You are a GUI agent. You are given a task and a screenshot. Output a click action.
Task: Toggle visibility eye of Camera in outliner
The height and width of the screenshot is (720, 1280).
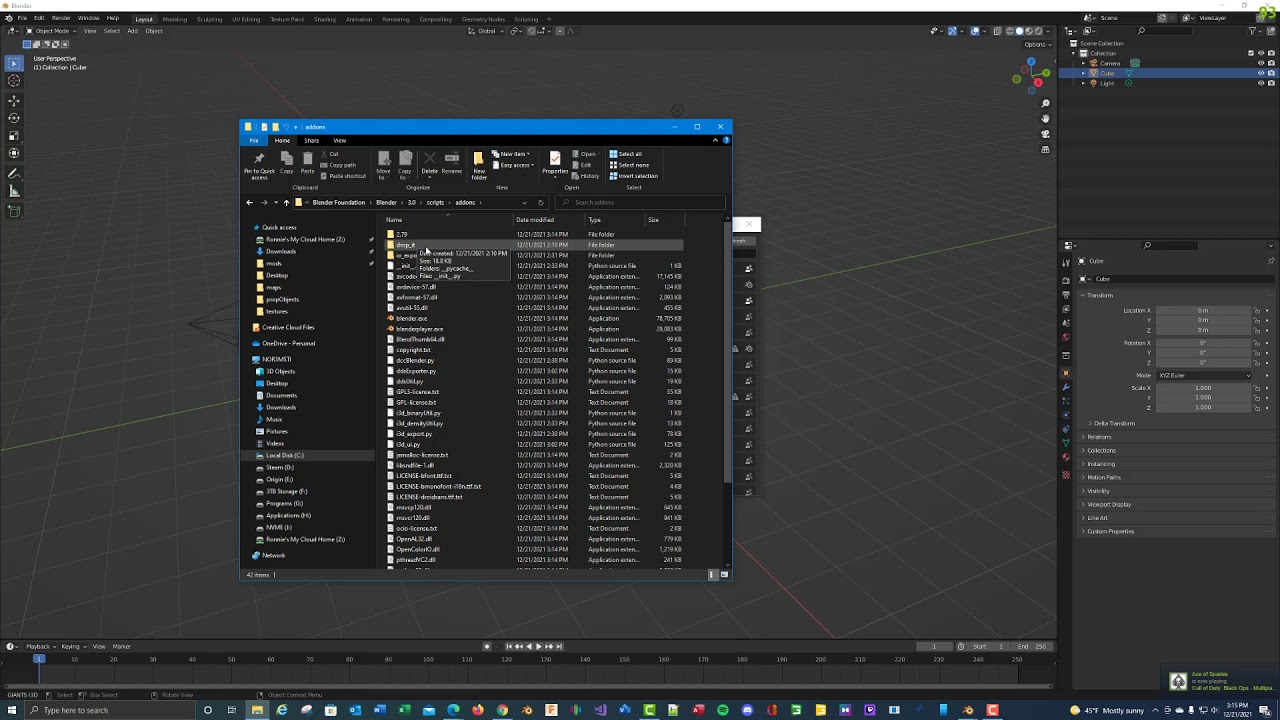coord(1260,63)
